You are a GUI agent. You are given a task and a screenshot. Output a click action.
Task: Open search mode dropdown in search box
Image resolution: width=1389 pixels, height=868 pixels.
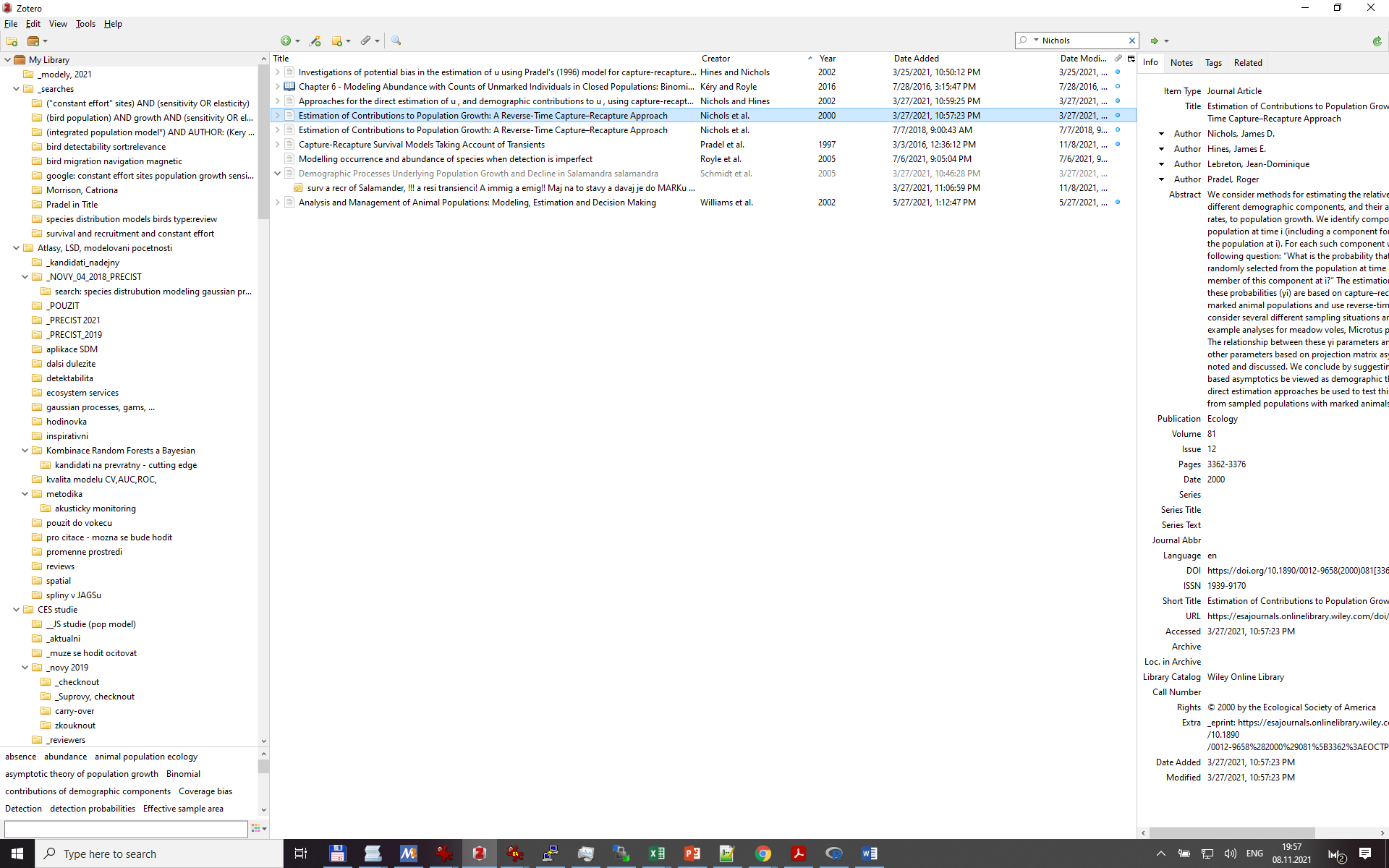(x=1036, y=41)
